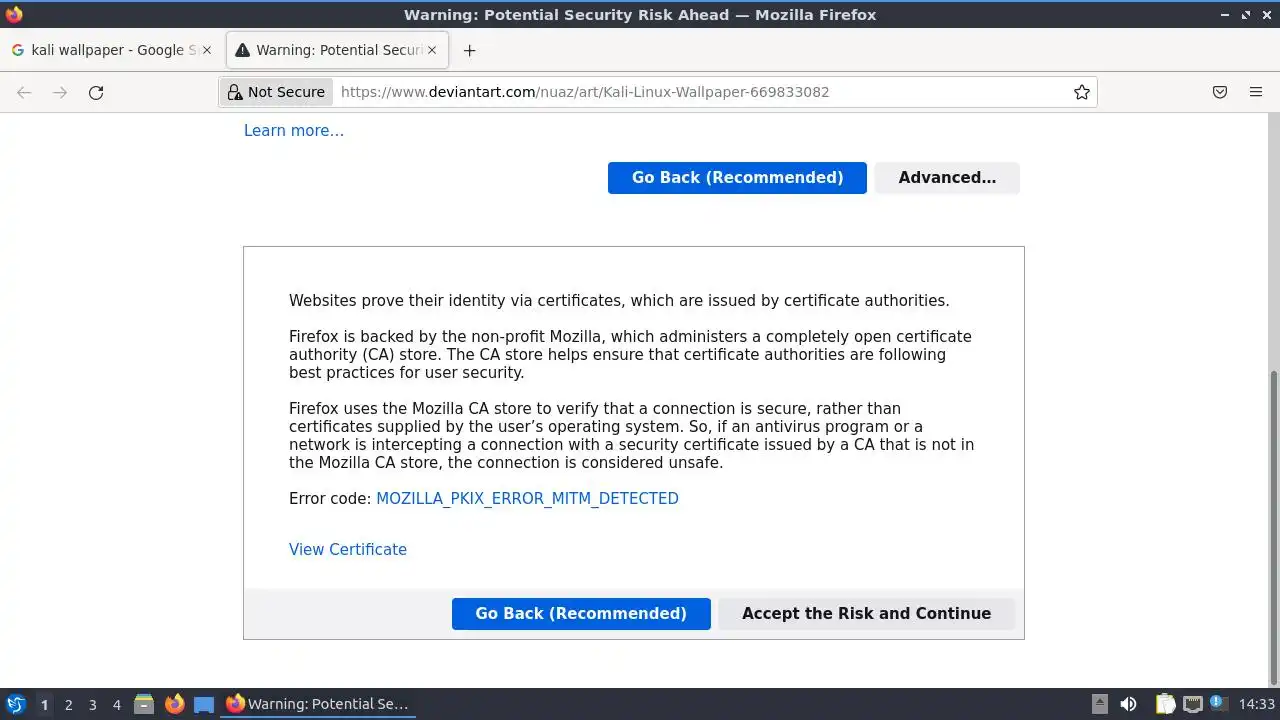
Task: Select the Warning: Potential Security Risk tab
Action: 338,50
